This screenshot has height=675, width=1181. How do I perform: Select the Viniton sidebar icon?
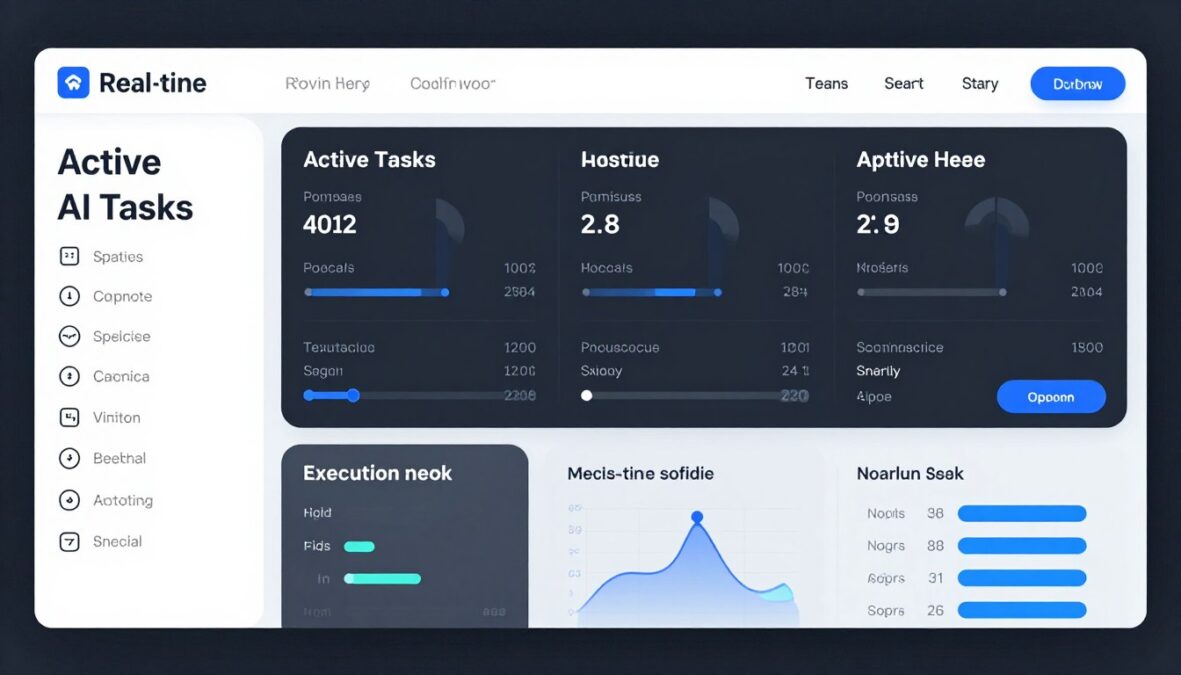[69, 417]
